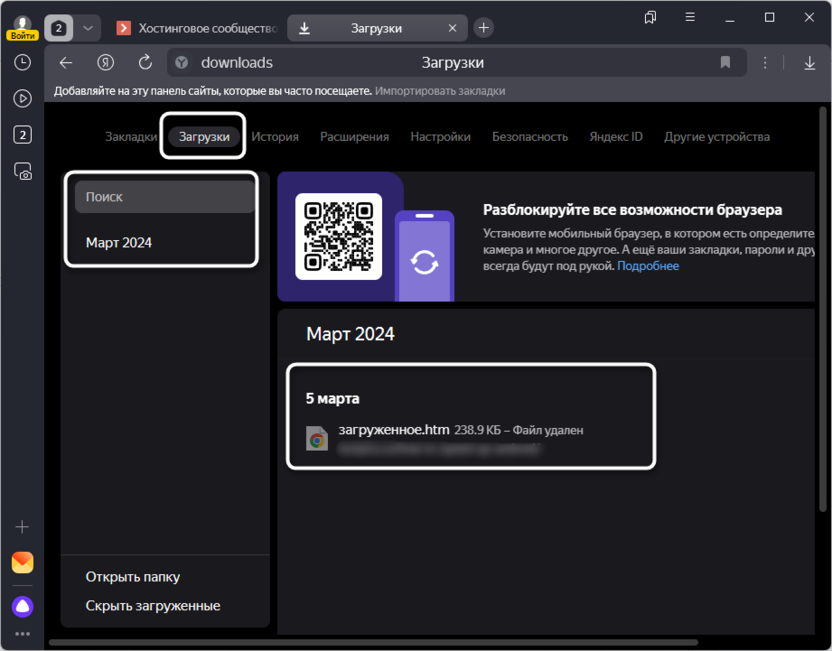Open the three-dot page options menu
832x651 pixels.
(x=766, y=62)
